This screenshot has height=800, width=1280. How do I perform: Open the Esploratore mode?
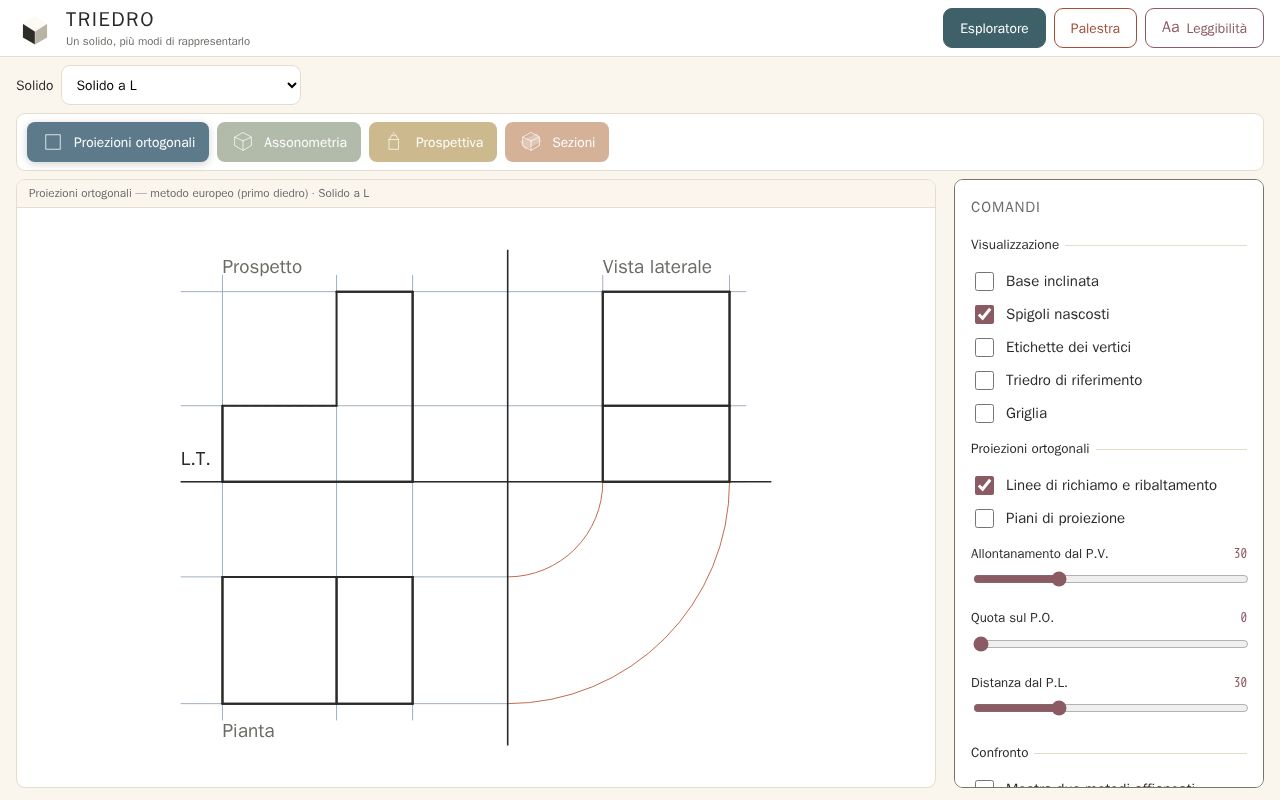point(994,28)
